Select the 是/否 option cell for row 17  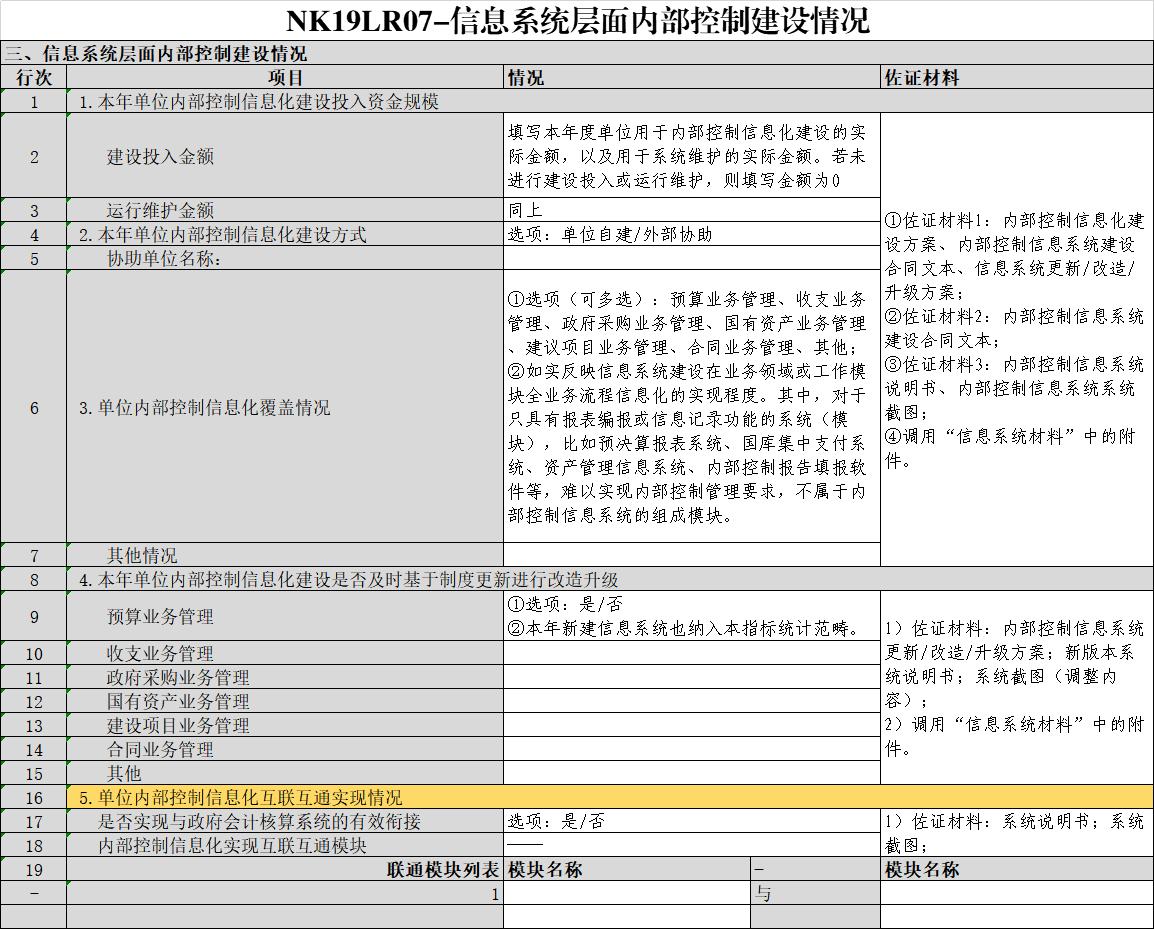click(688, 820)
